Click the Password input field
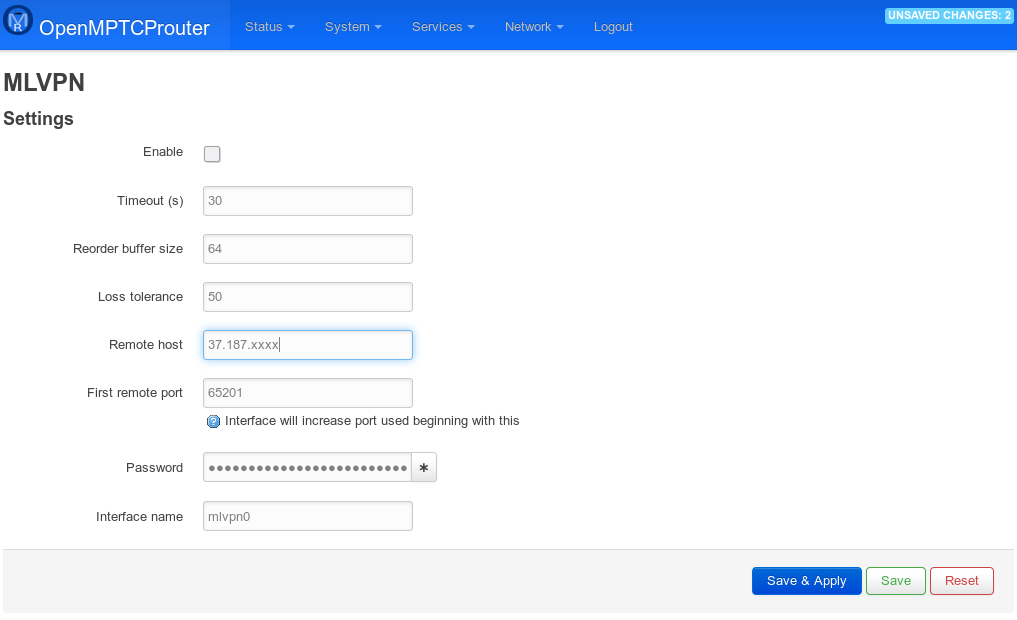This screenshot has width=1017, height=620. (307, 468)
